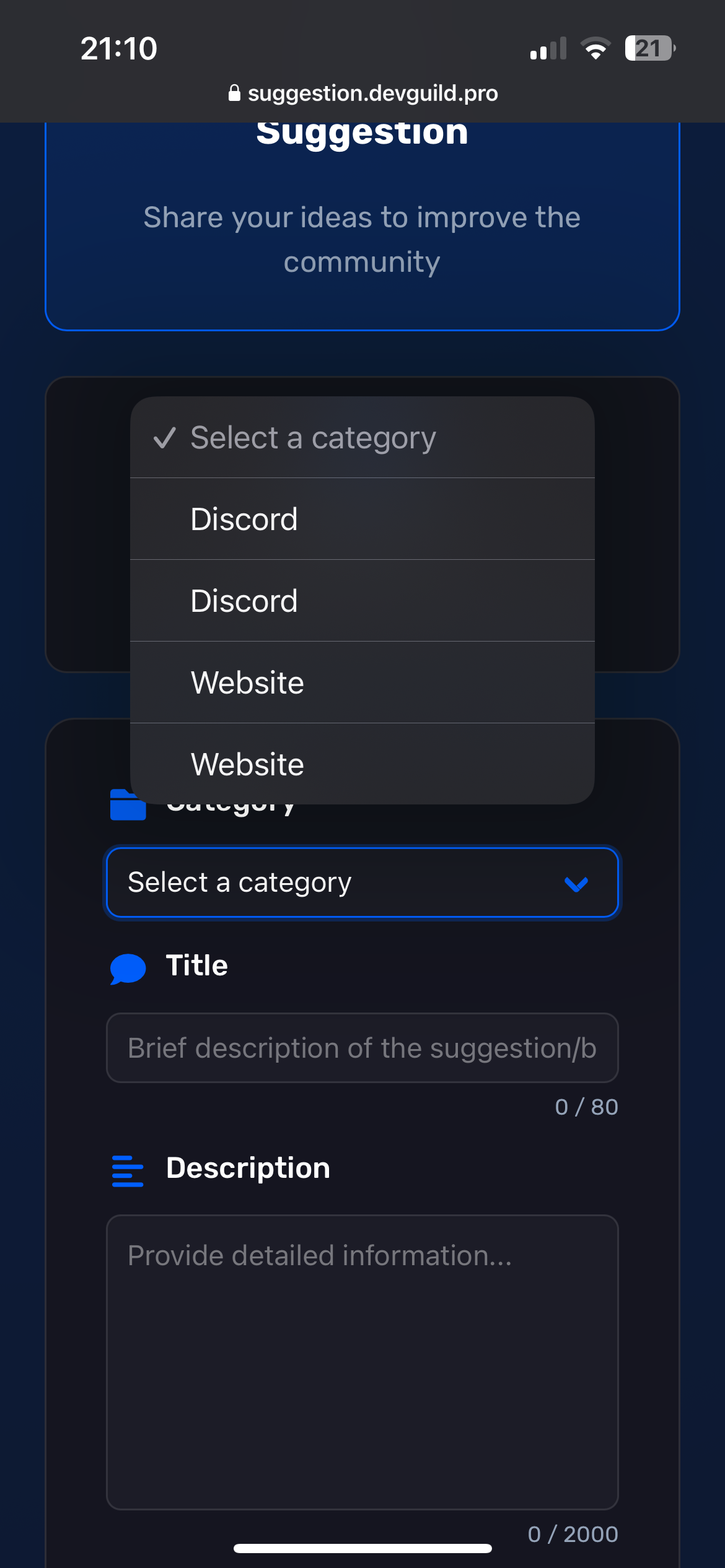Tap the 21:10 clock in status bar

click(119, 48)
